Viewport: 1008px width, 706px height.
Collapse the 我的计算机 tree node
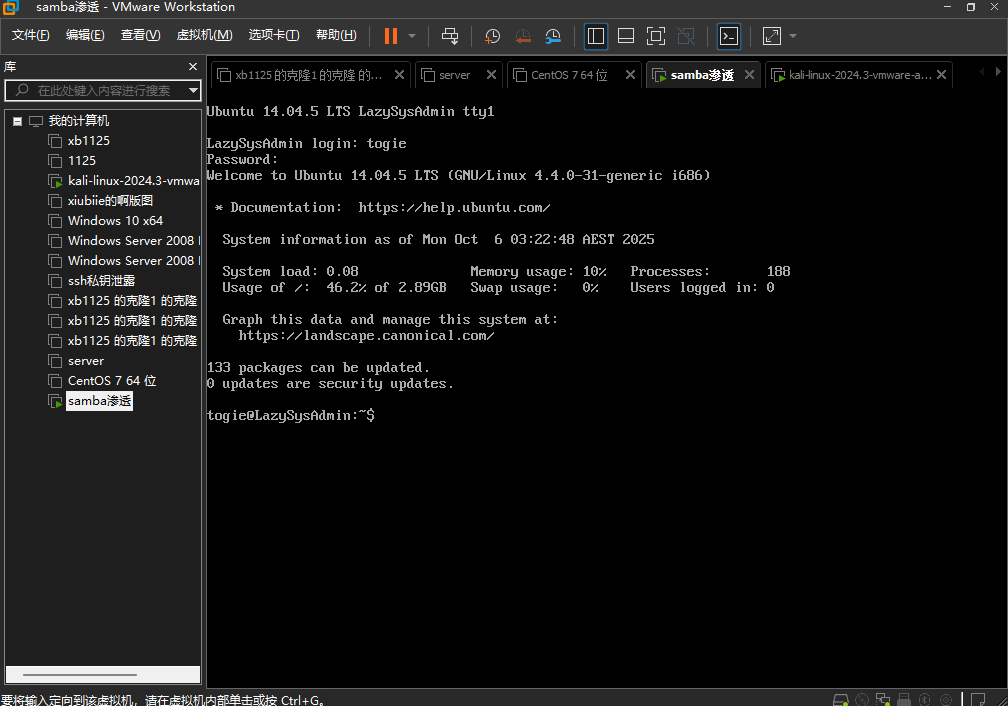(18, 121)
